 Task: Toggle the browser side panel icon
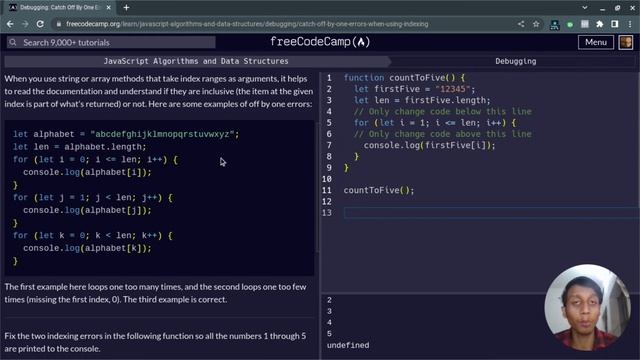pyautogui.click(x=614, y=24)
